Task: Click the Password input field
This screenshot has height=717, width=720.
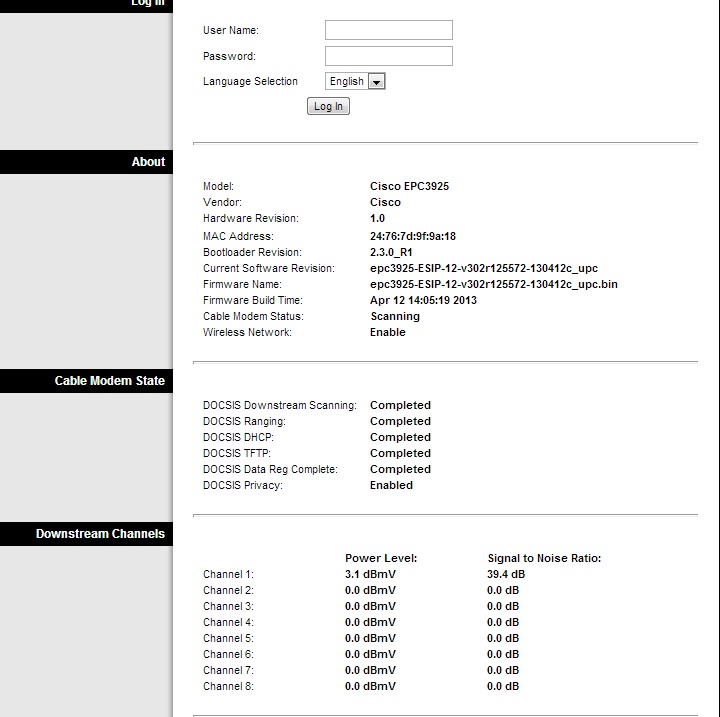Action: click(x=388, y=56)
